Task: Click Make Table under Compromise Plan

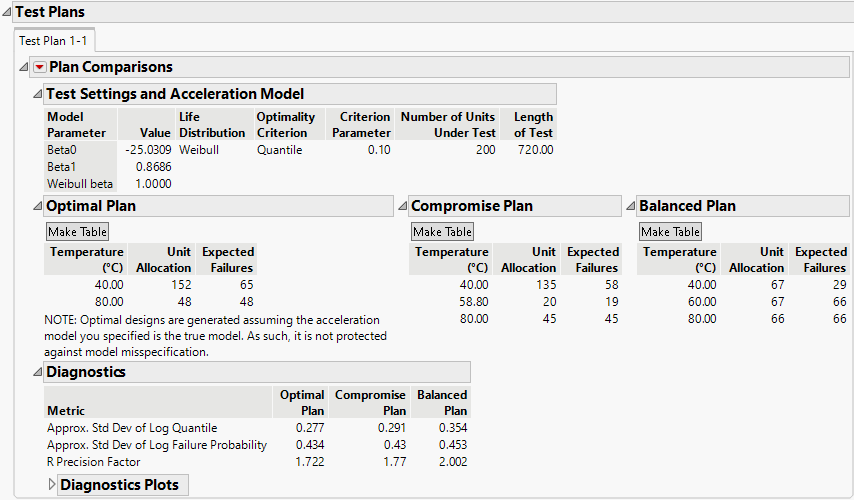Action: click(x=442, y=232)
